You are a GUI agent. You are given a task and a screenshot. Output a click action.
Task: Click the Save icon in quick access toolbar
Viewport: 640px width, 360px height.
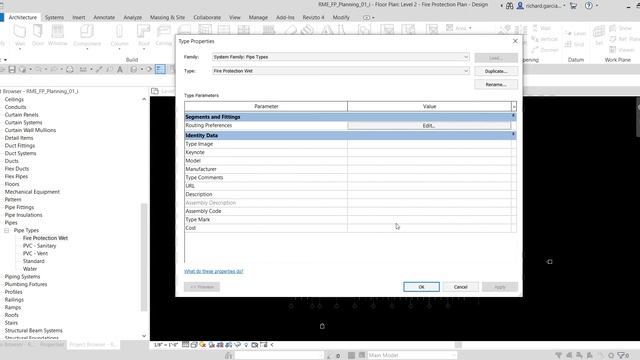pyautogui.click(x=12, y=70)
